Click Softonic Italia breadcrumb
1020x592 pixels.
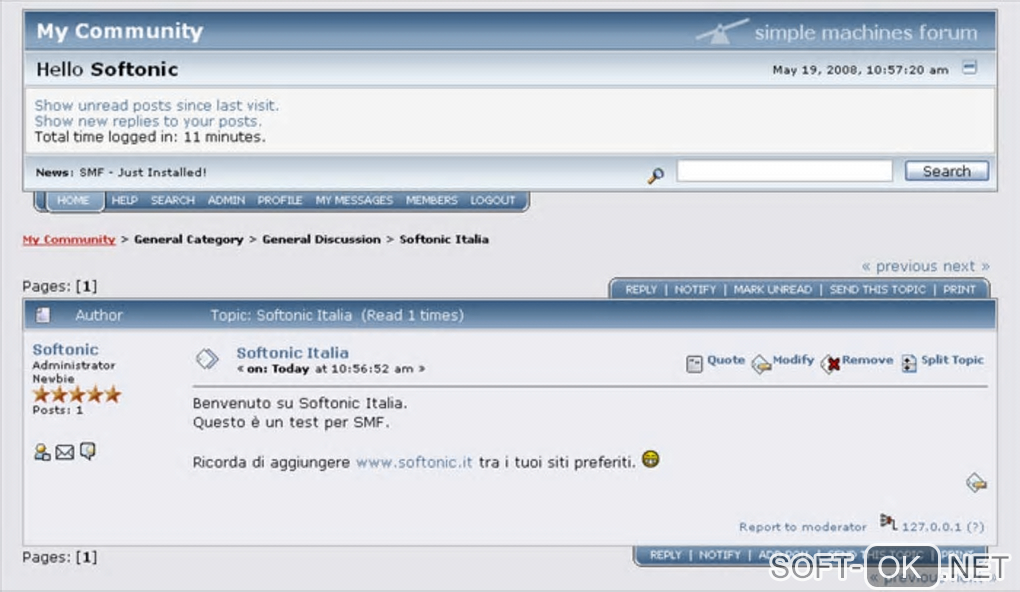click(x=444, y=239)
